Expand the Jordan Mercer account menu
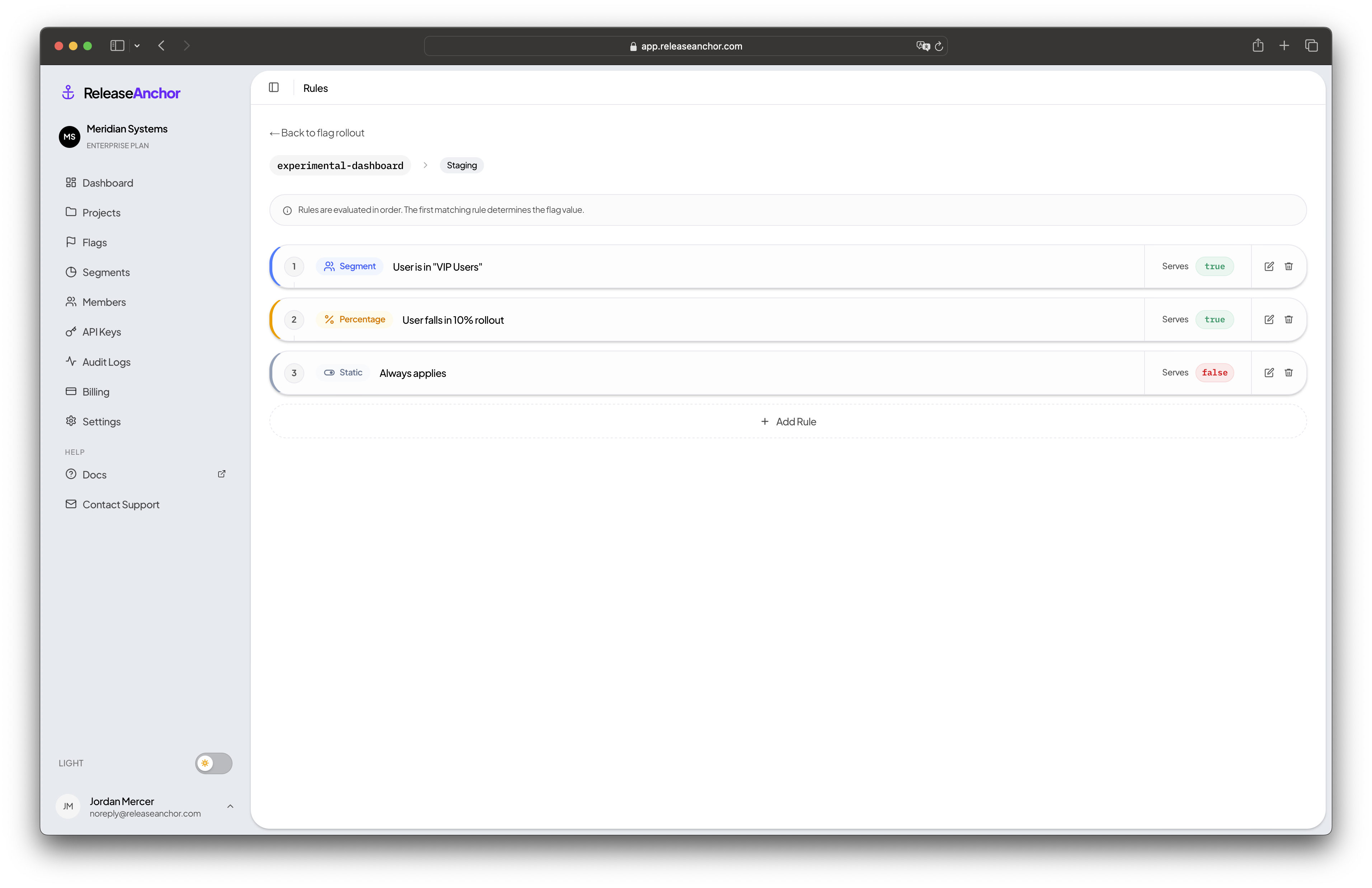Viewport: 1372px width, 888px height. (x=230, y=806)
